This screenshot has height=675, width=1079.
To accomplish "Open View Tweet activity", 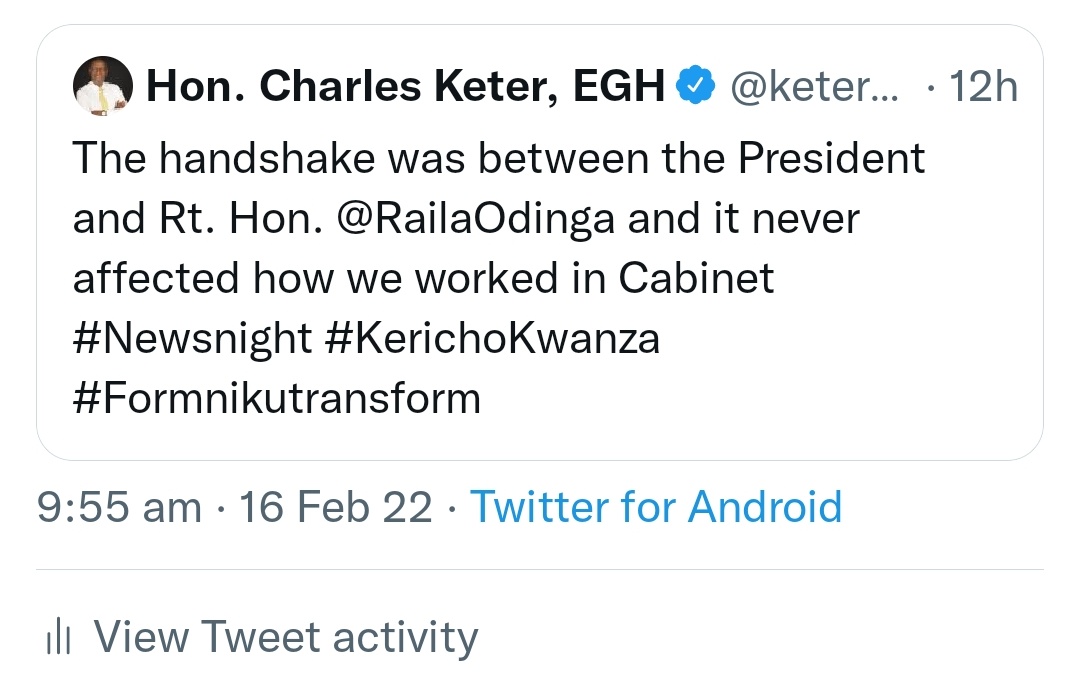I will point(285,638).
